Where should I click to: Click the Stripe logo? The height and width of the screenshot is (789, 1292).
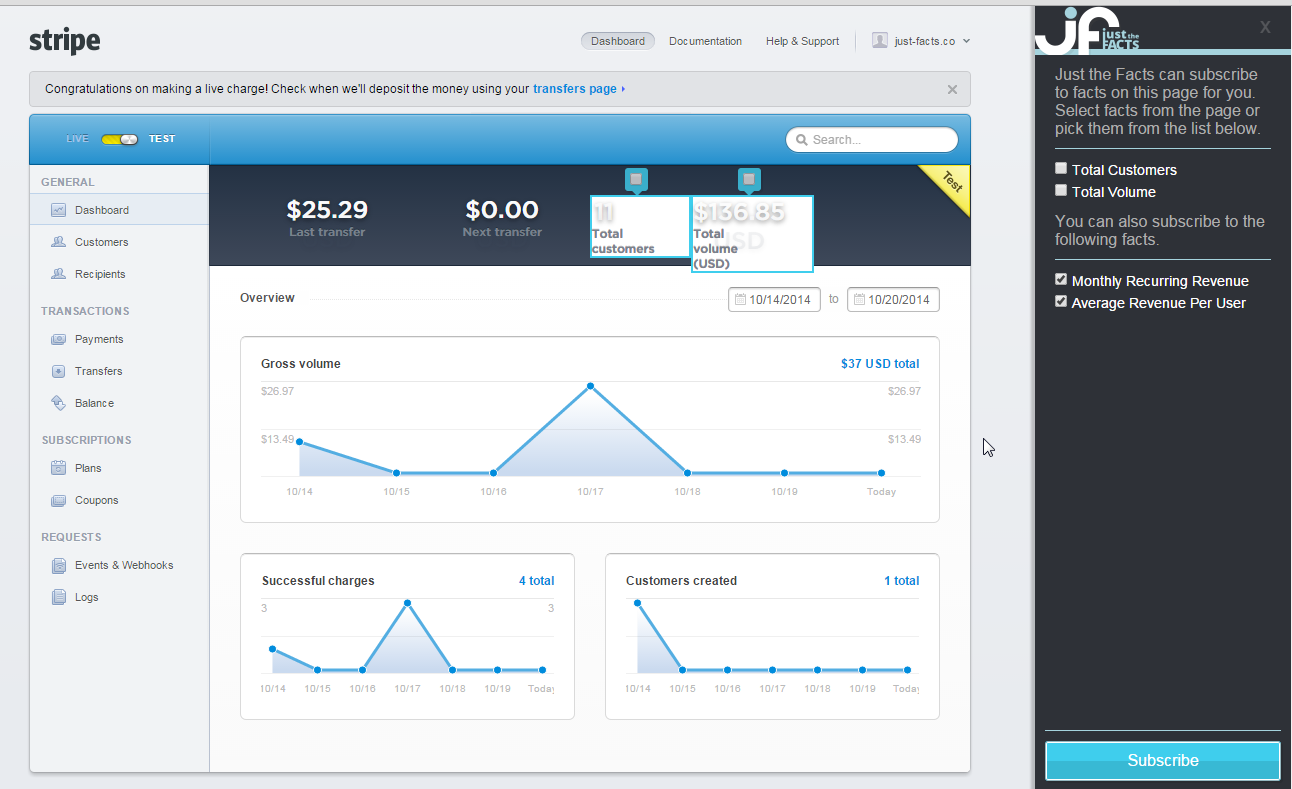[64, 41]
